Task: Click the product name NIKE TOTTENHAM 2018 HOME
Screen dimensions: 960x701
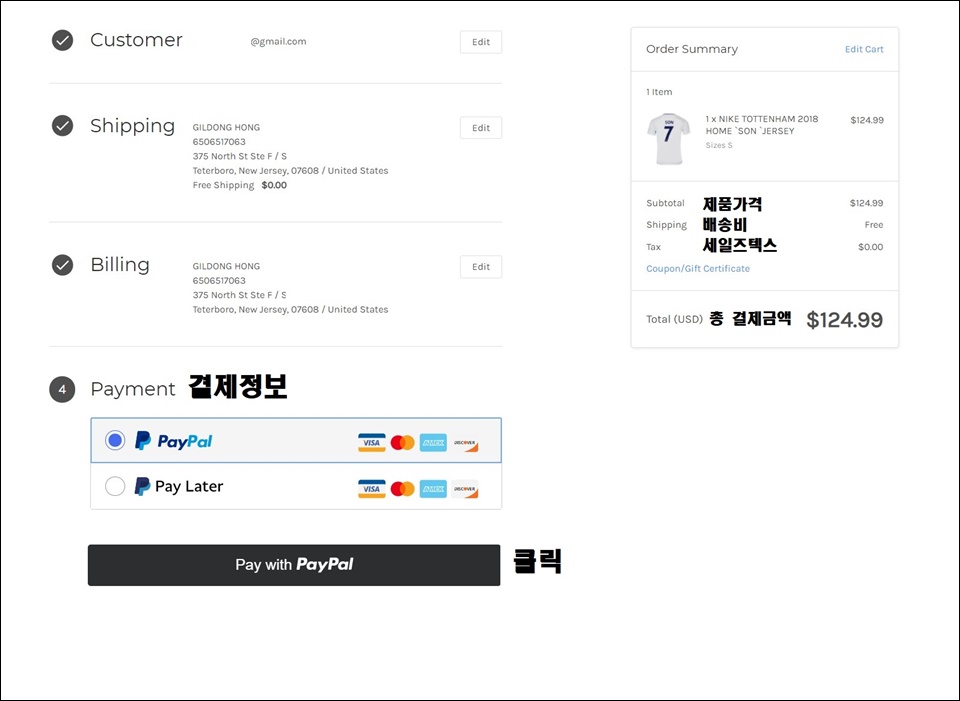Action: (x=762, y=125)
